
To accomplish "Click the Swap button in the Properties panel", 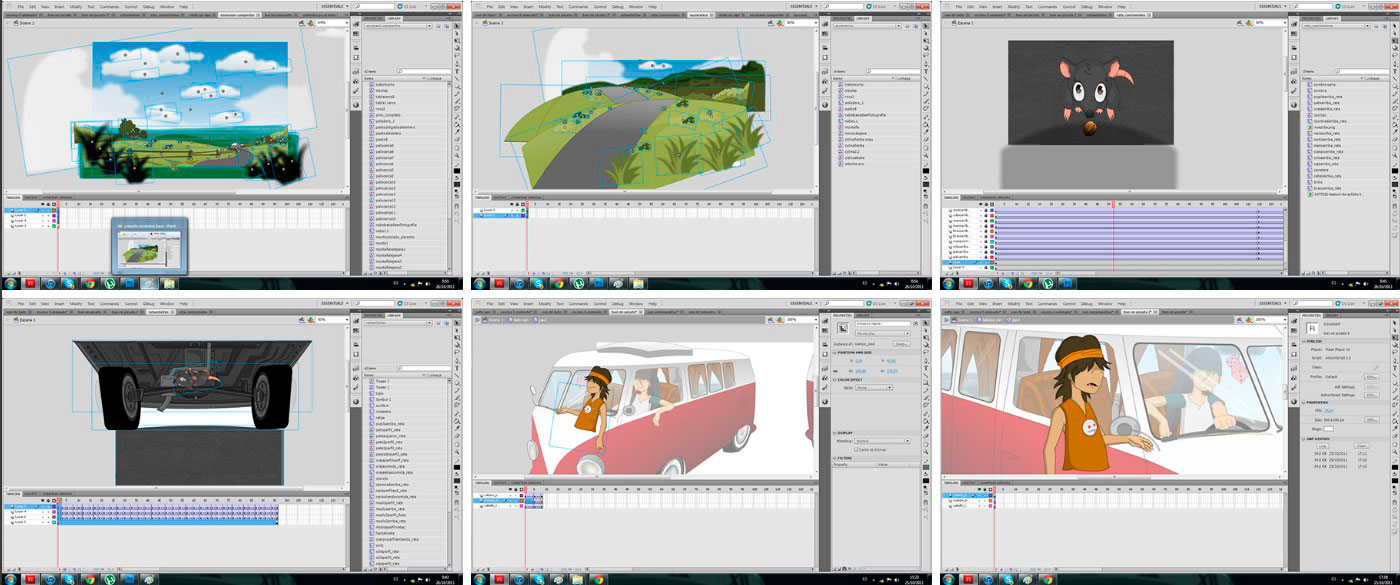I will click(900, 343).
